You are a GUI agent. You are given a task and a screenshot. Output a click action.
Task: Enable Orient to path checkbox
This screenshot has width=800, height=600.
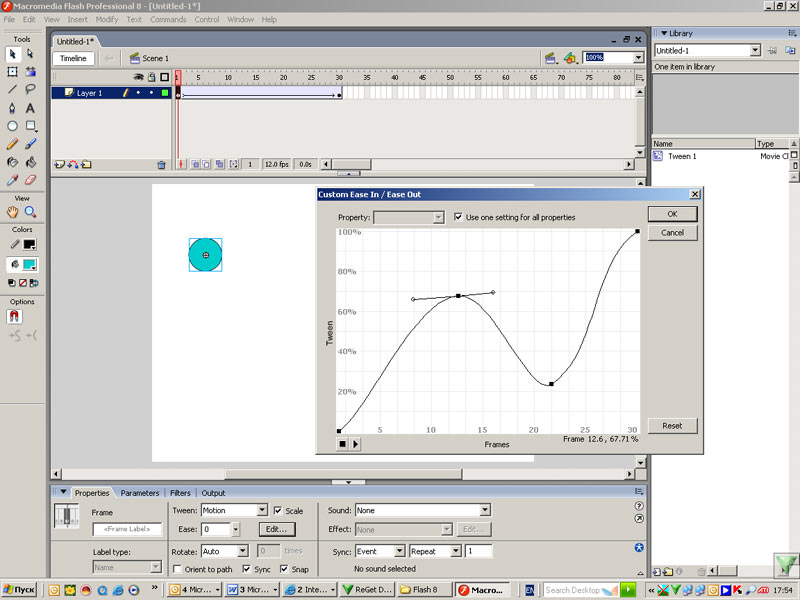176,569
